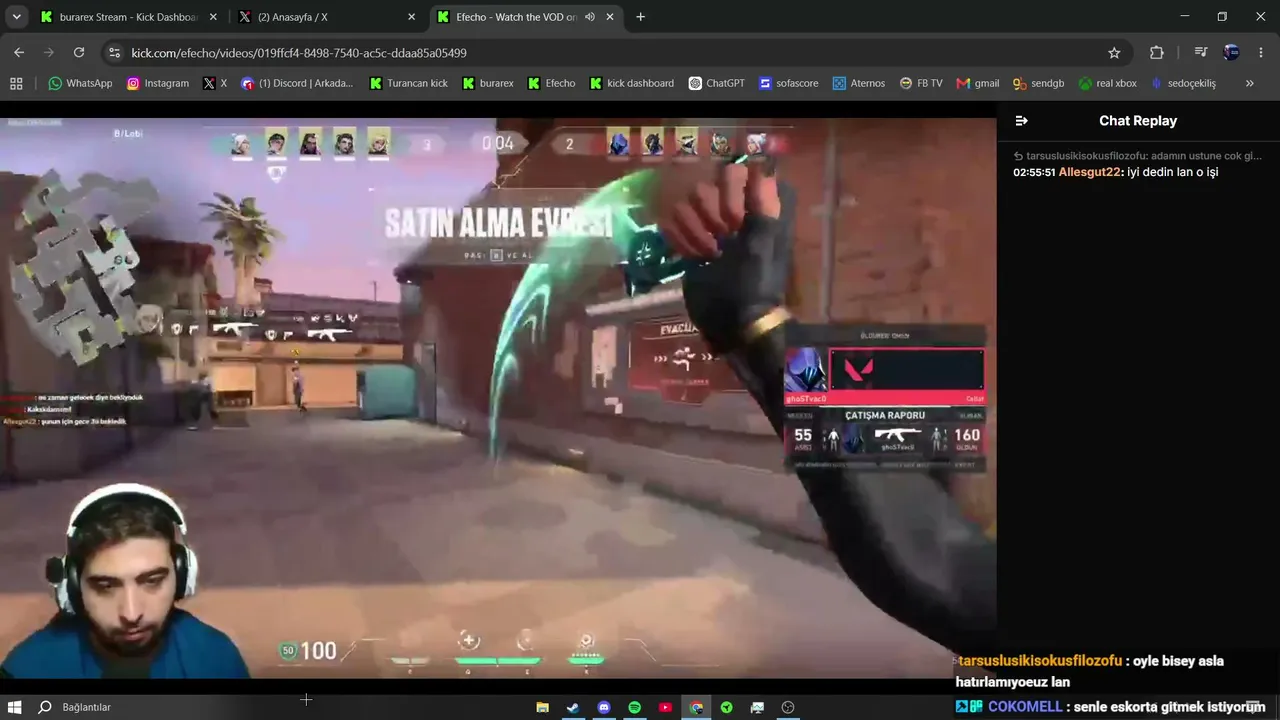Mute the Efecho tab audio
Viewport: 1280px width, 720px height.
click(x=590, y=17)
